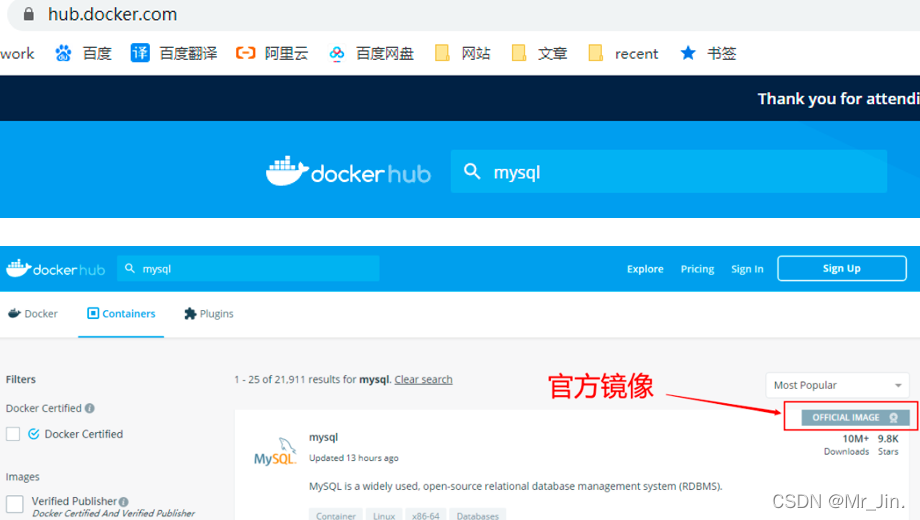Image resolution: width=920 pixels, height=520 pixels.
Task: Click the hub.docker.com address bar
Action: coord(464,14)
